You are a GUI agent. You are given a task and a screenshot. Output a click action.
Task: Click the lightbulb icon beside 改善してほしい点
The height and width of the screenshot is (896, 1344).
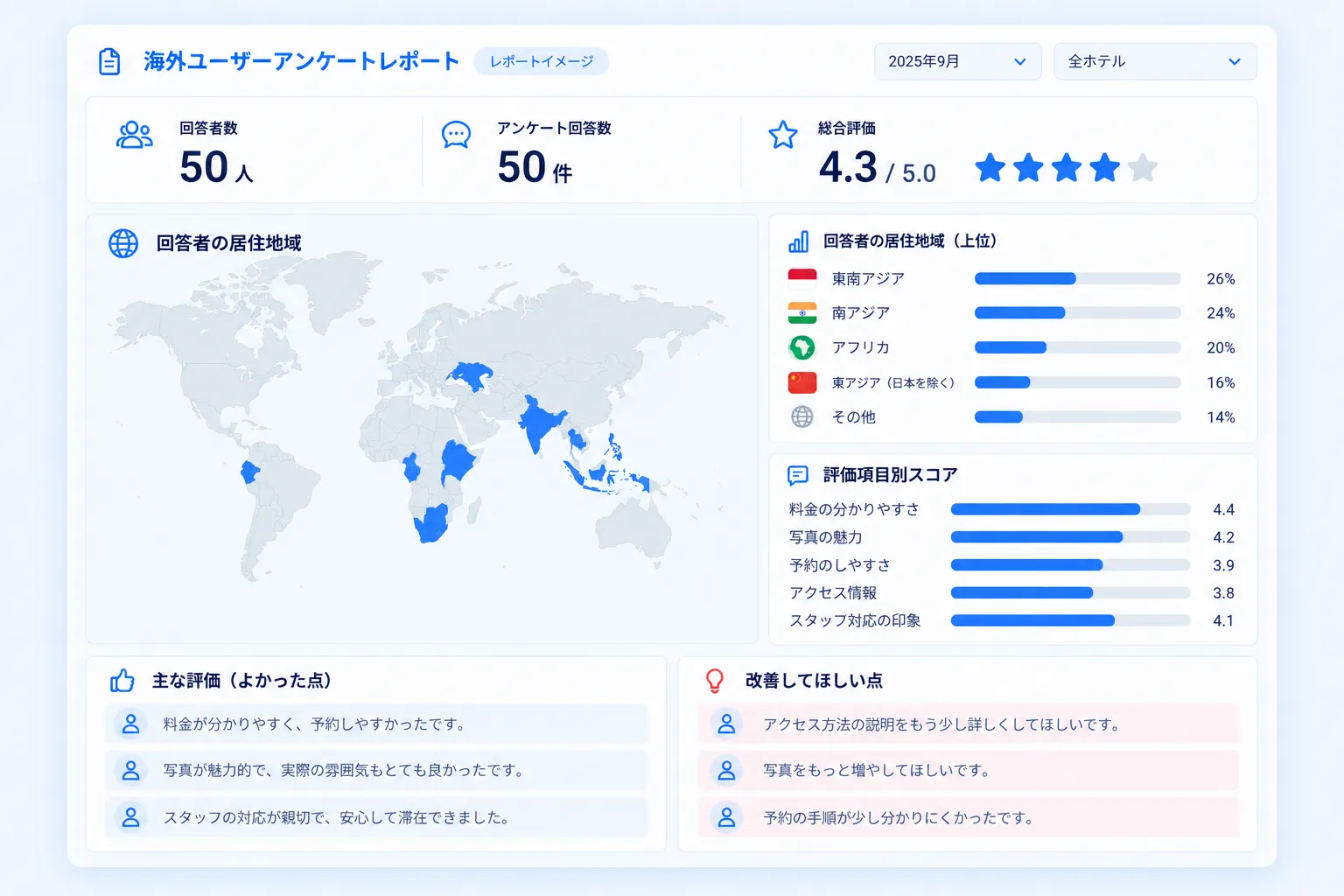715,680
